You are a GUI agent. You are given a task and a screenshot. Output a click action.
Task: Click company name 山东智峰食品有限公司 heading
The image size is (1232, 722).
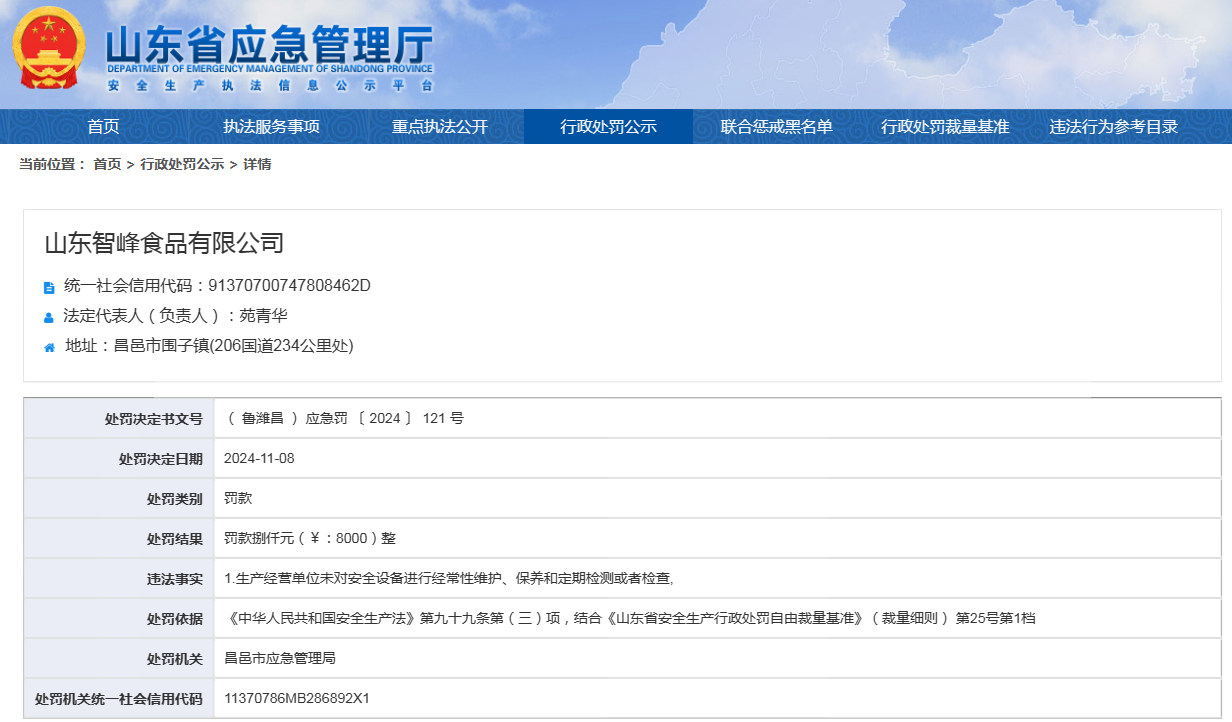(164, 243)
